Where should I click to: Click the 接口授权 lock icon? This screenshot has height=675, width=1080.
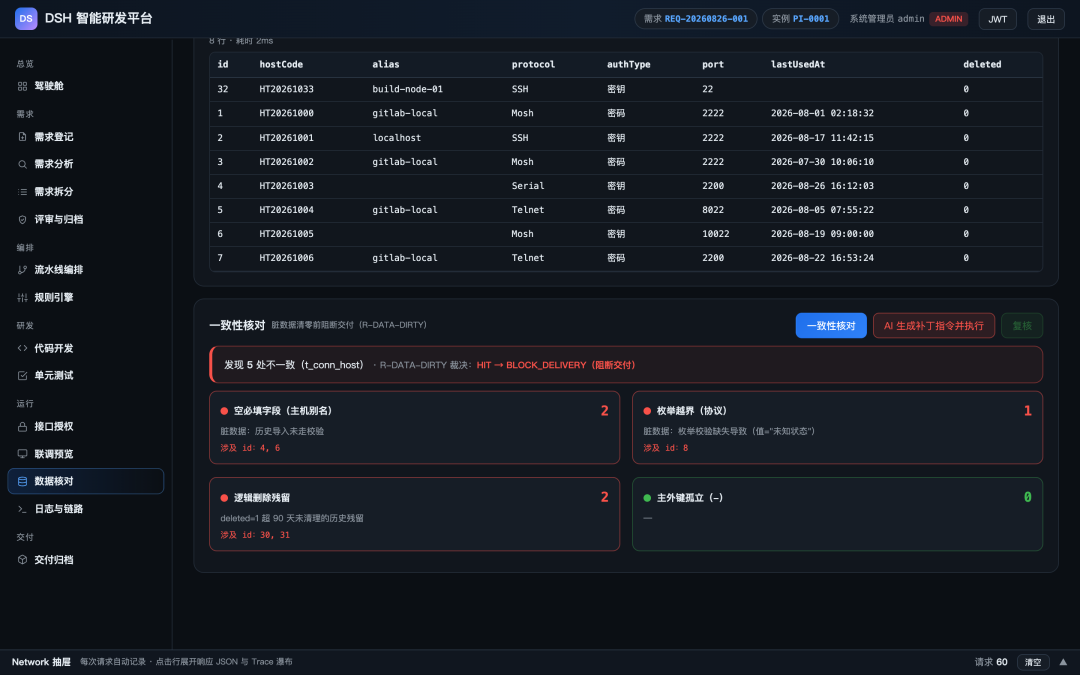22,426
